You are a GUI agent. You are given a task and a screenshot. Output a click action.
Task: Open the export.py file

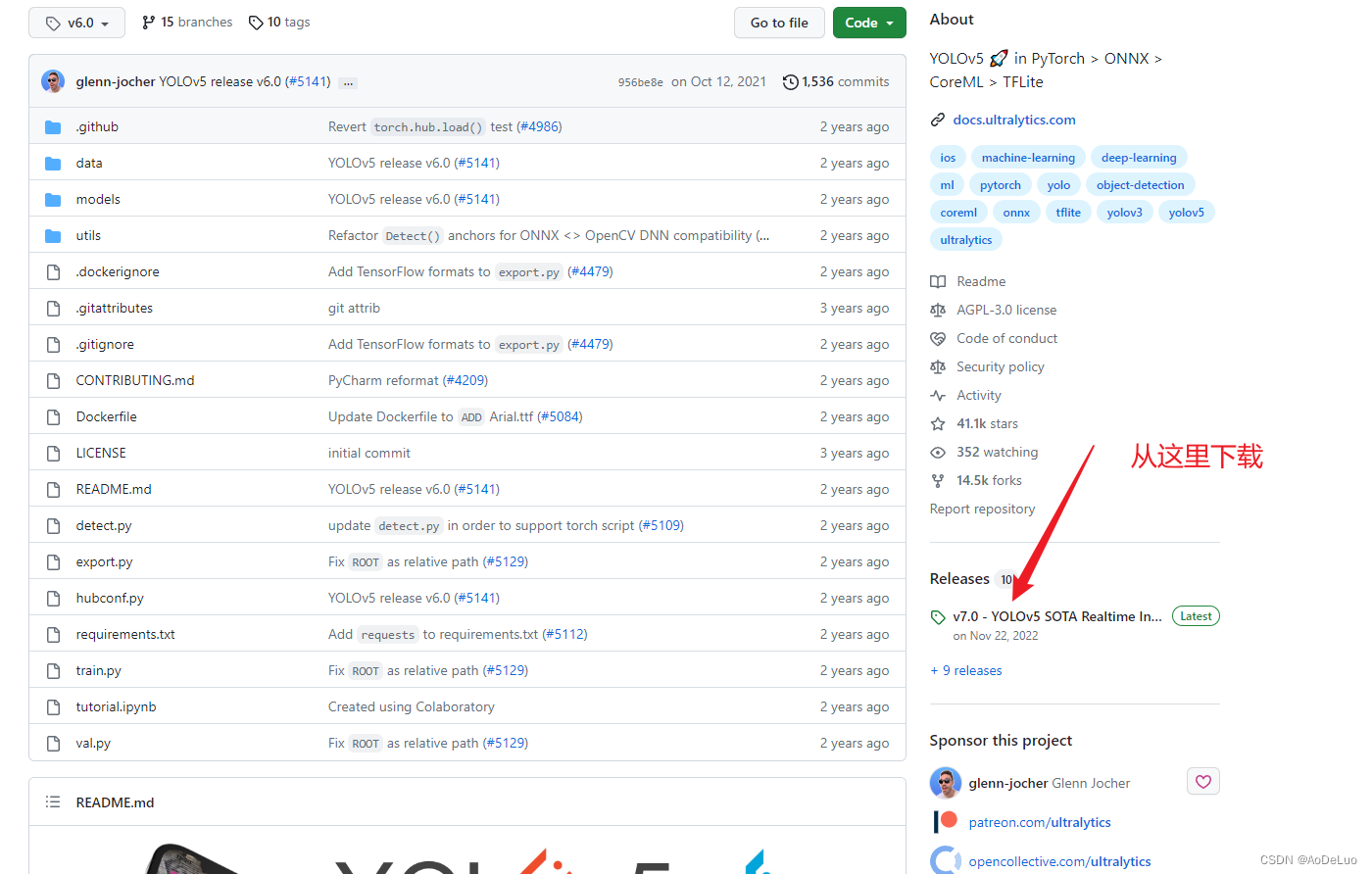104,561
